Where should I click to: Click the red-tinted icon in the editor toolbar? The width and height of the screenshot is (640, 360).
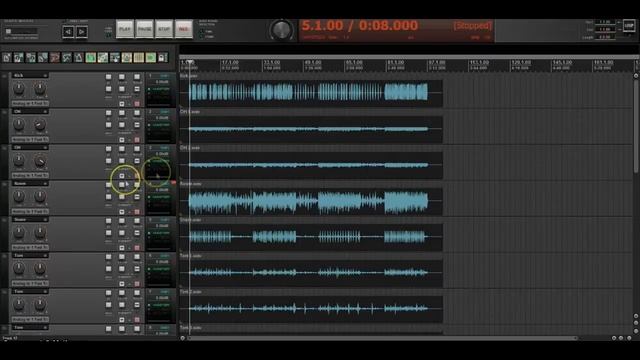(x=55, y=58)
